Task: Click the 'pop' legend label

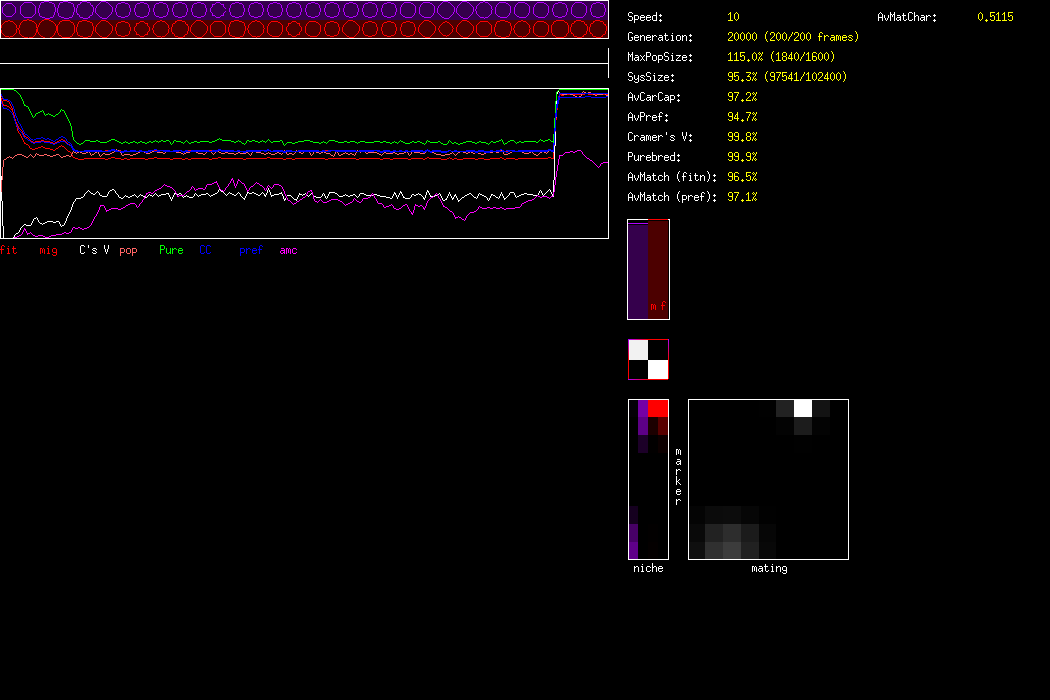Action: [128, 250]
